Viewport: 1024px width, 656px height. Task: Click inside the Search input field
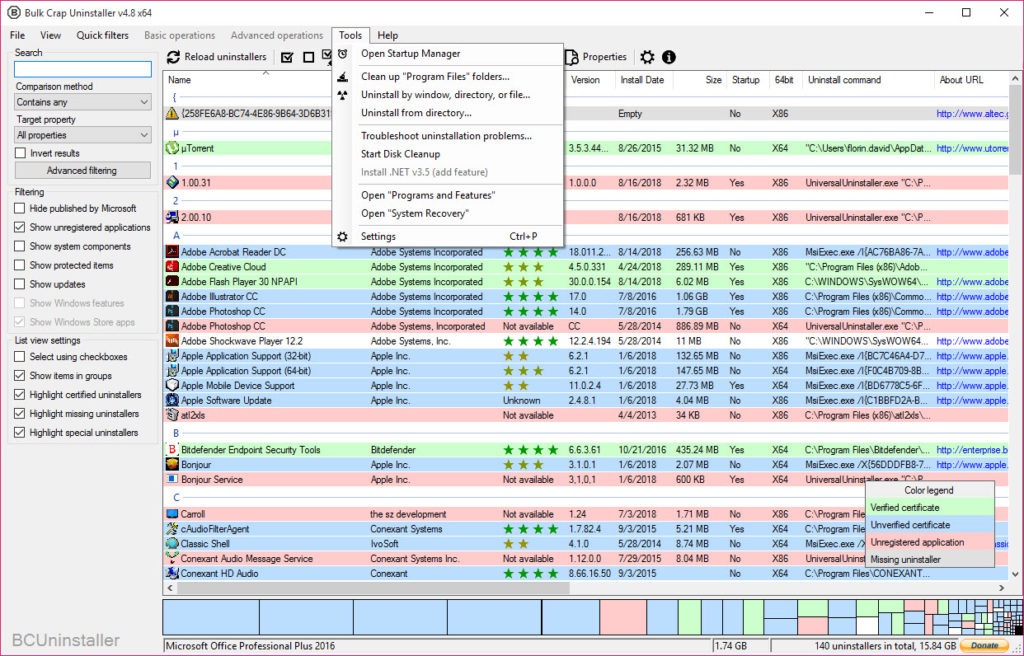point(83,69)
